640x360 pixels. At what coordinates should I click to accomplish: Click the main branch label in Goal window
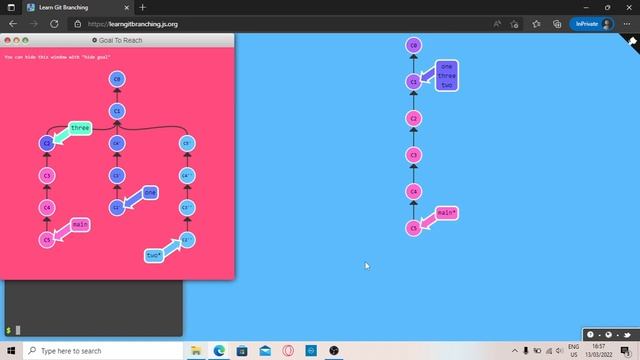[x=80, y=224]
